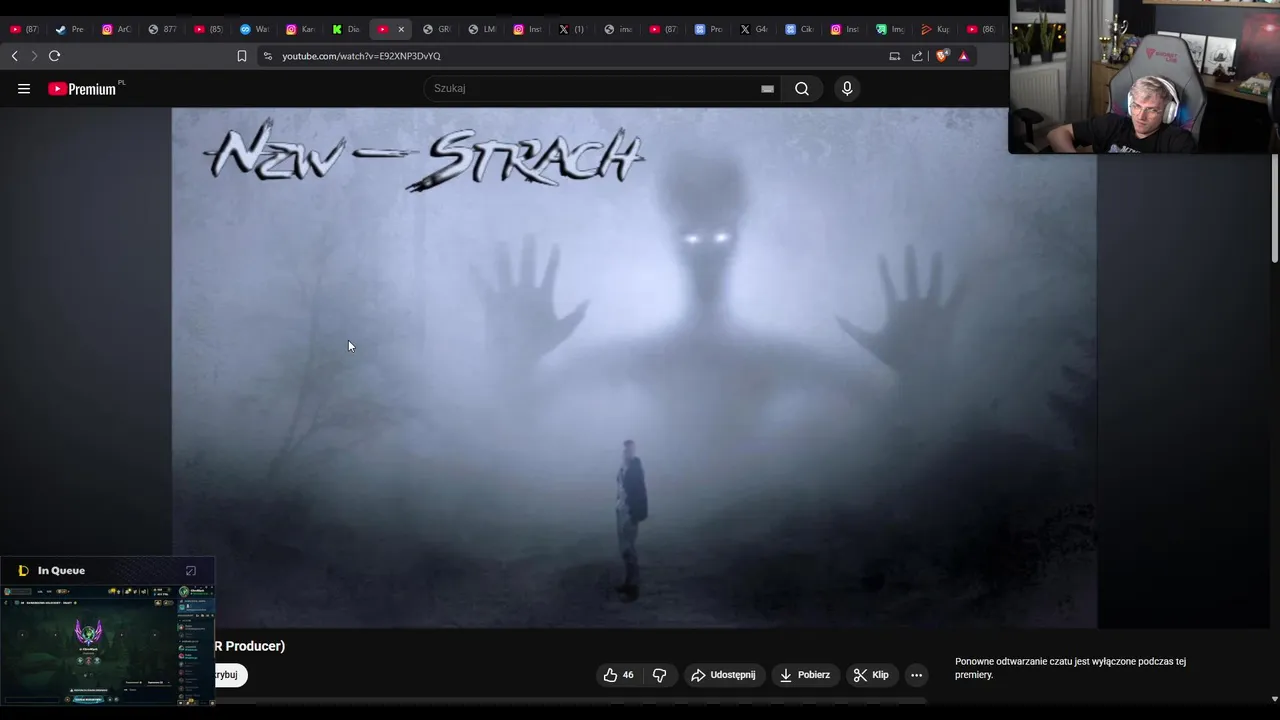
Task: Click the 'In Queue' label text
Action: (x=61, y=571)
